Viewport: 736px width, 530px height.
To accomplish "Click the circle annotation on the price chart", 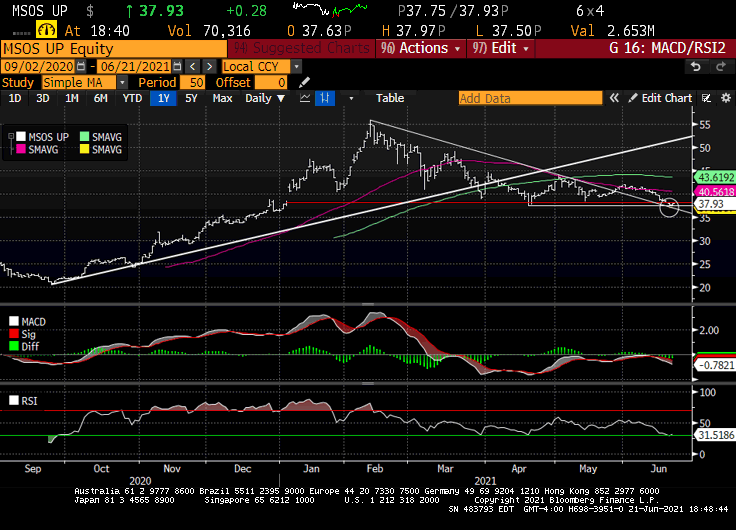I will pyautogui.click(x=669, y=207).
